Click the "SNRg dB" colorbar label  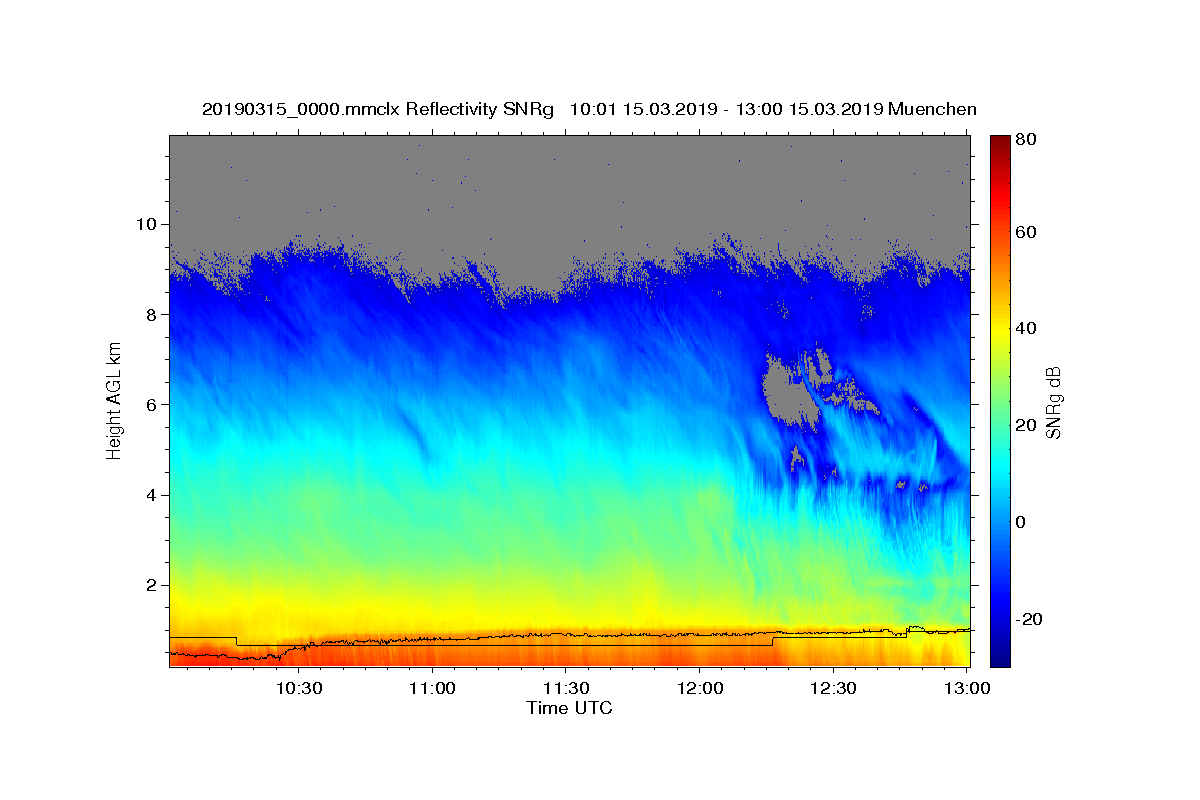[x=1054, y=403]
